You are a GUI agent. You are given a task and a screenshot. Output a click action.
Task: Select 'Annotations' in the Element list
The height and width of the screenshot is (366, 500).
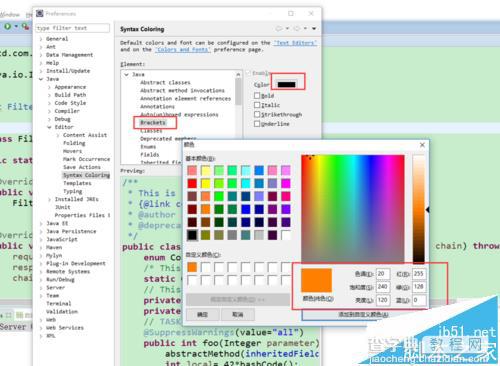click(x=157, y=107)
